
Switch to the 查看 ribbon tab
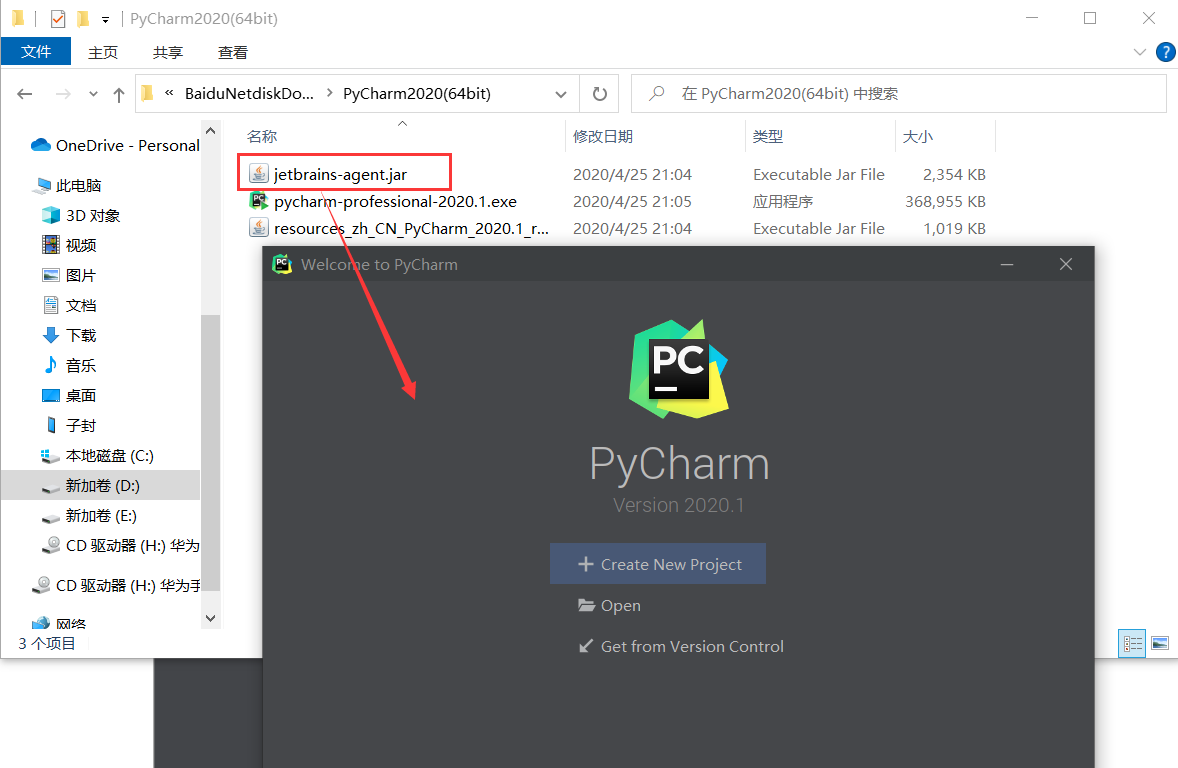coord(232,53)
